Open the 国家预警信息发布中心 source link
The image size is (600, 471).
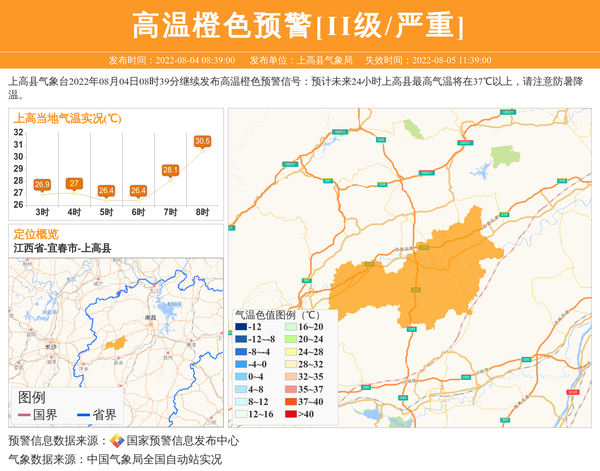[182, 441]
